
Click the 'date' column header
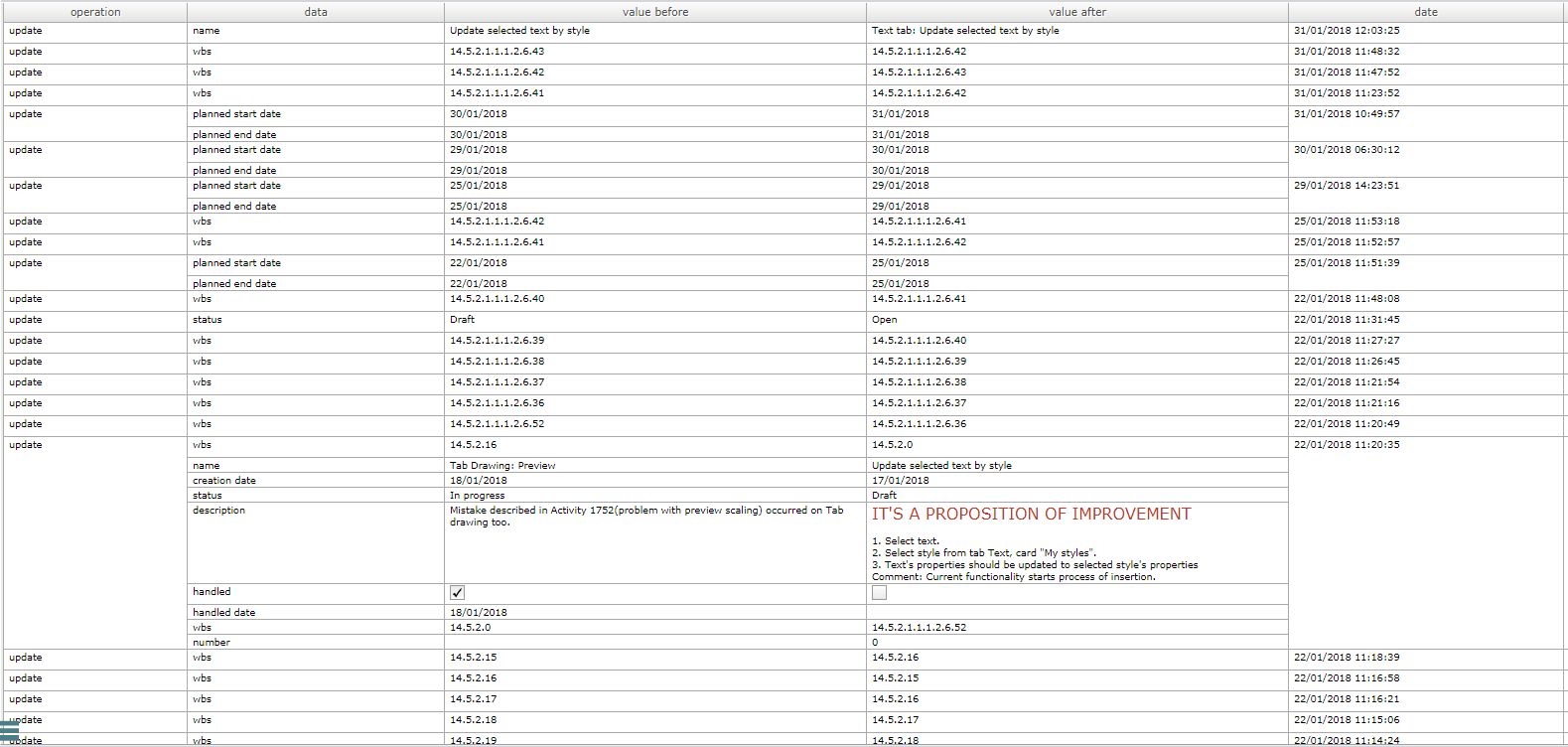point(1426,12)
